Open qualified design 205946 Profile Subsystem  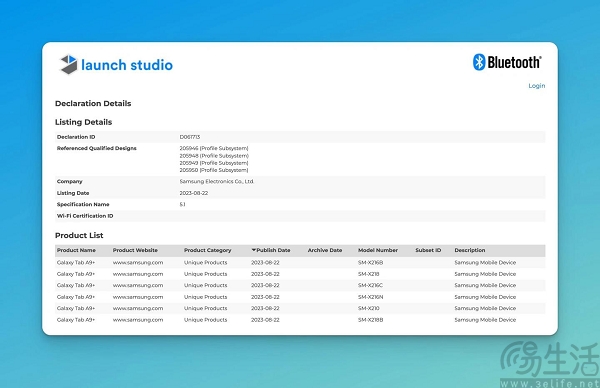214,148
